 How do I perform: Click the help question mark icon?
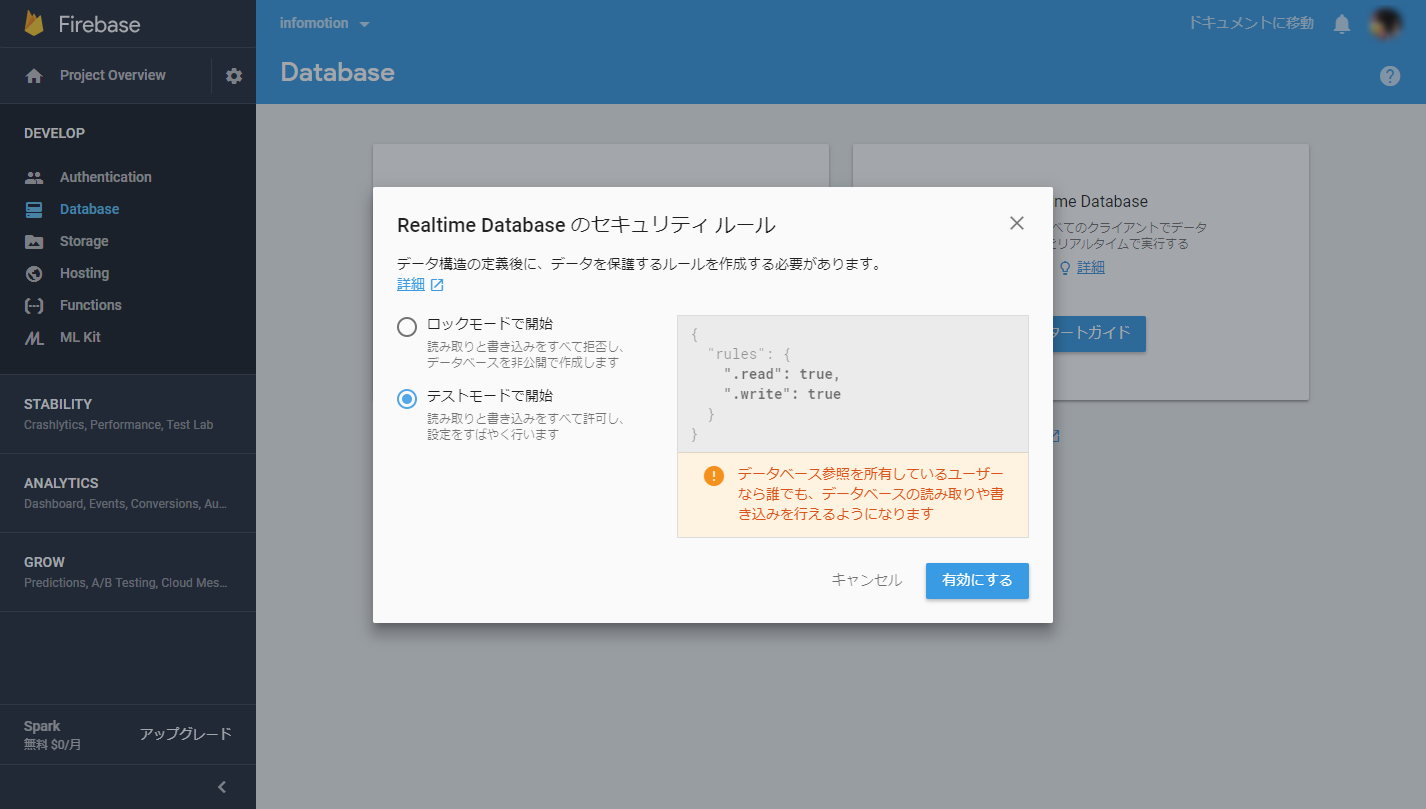point(1389,75)
